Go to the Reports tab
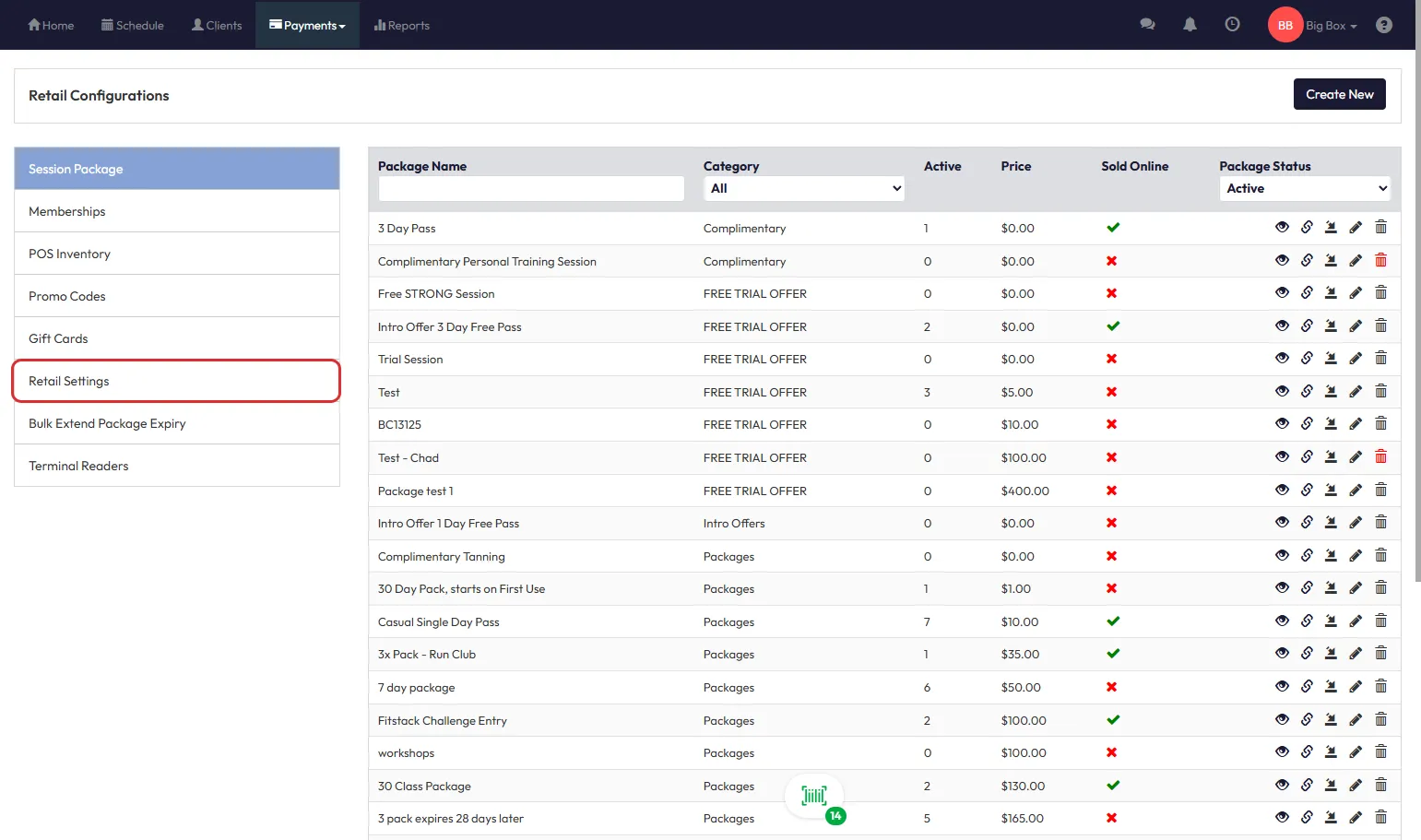Image resolution: width=1421 pixels, height=840 pixels. click(402, 26)
